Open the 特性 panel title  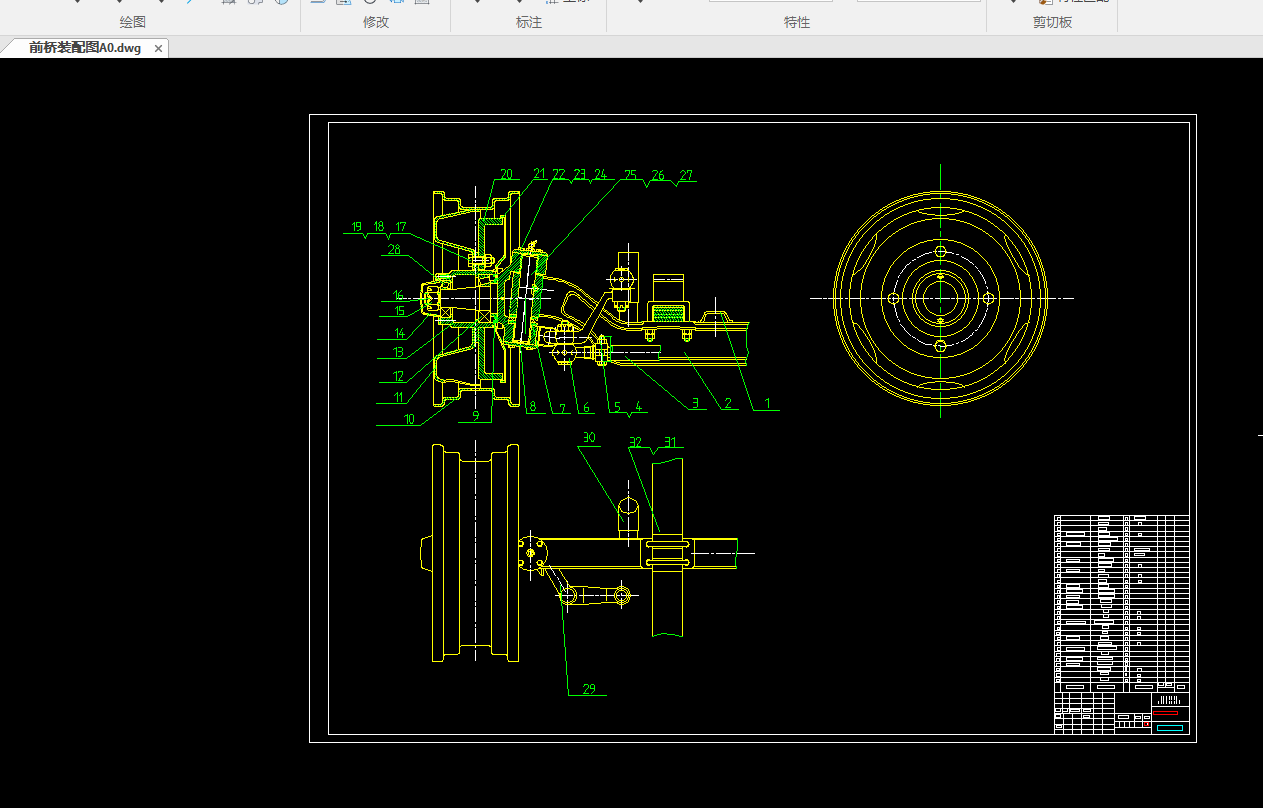797,22
